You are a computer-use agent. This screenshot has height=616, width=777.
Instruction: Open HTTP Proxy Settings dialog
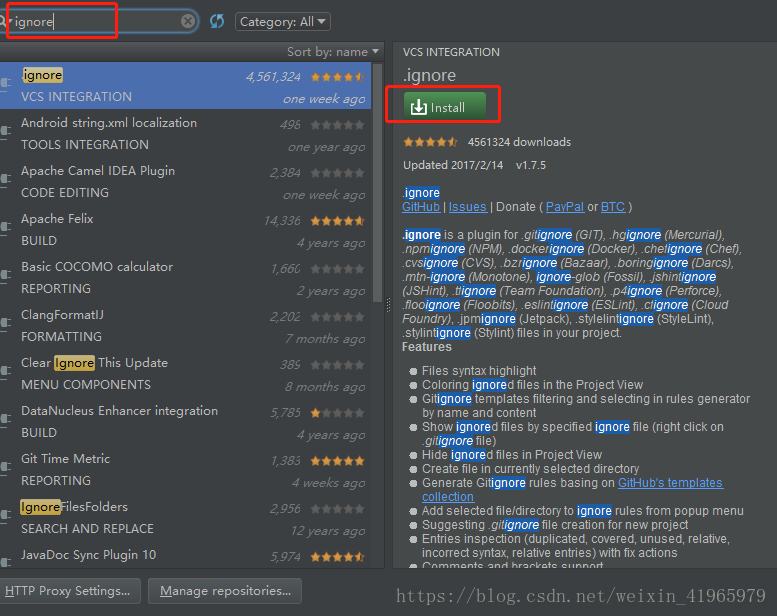(70, 591)
